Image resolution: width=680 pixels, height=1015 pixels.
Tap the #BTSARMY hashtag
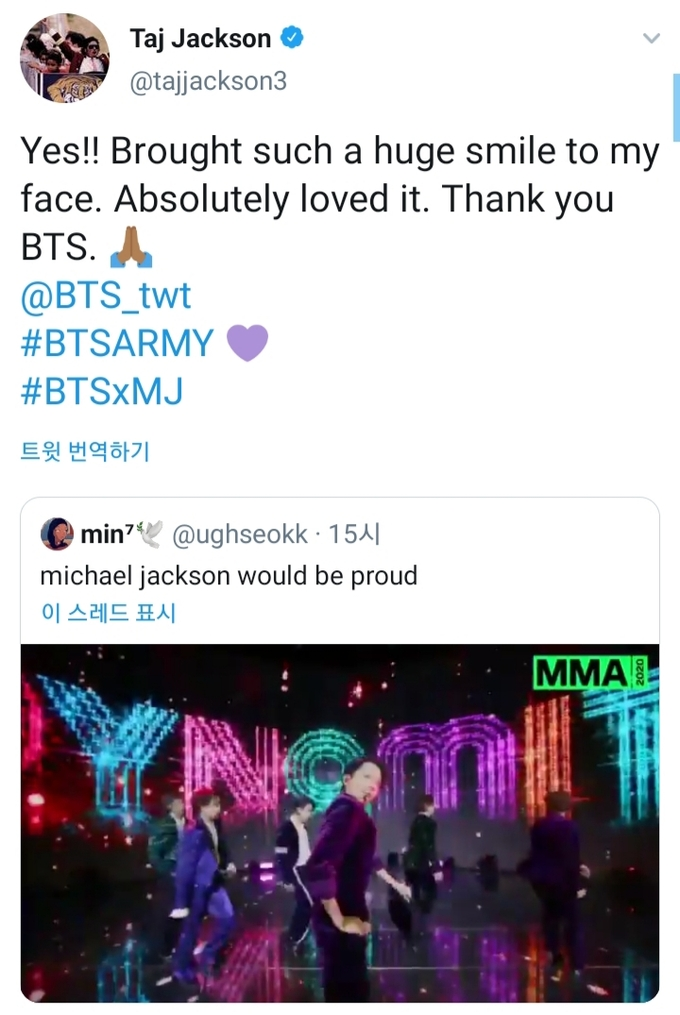click(117, 343)
